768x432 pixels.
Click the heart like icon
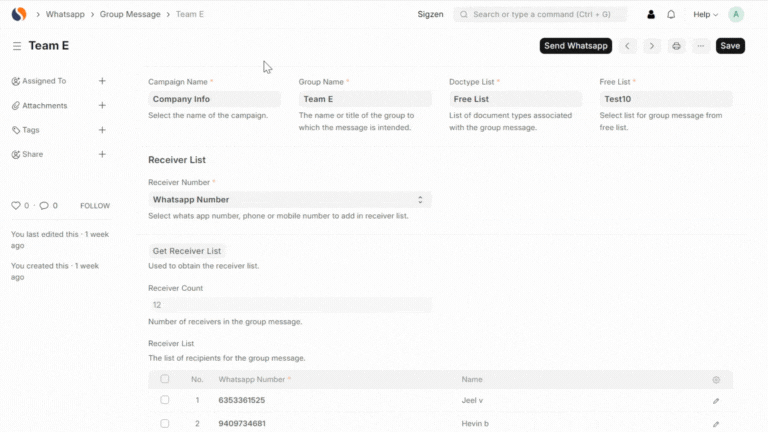(x=16, y=205)
